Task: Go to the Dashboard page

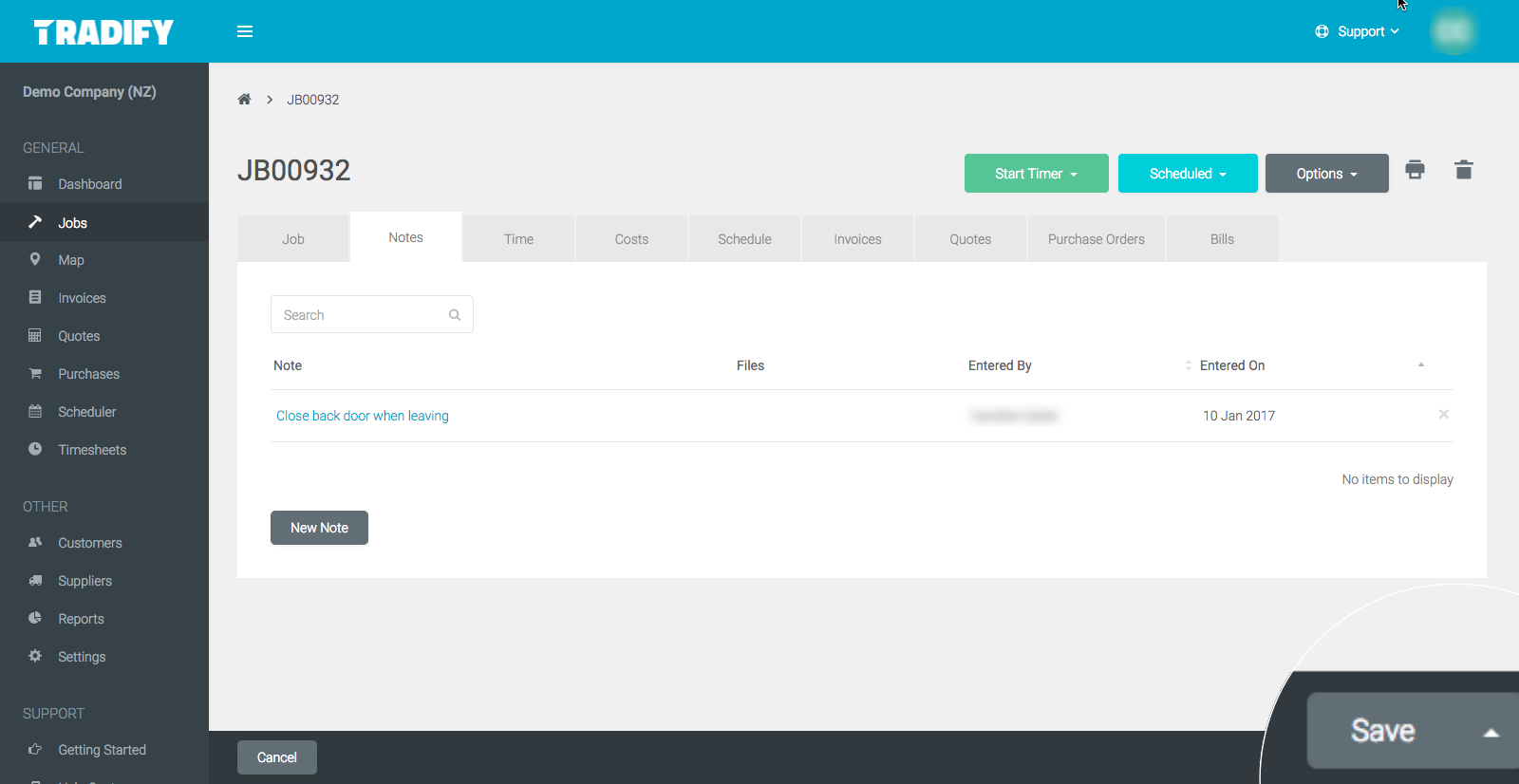Action: click(x=89, y=184)
